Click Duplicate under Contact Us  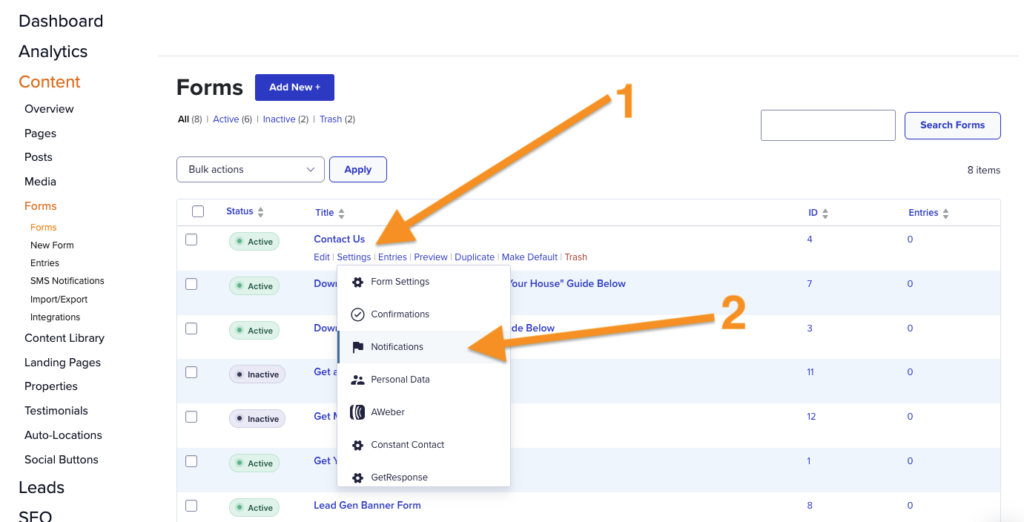[475, 257]
